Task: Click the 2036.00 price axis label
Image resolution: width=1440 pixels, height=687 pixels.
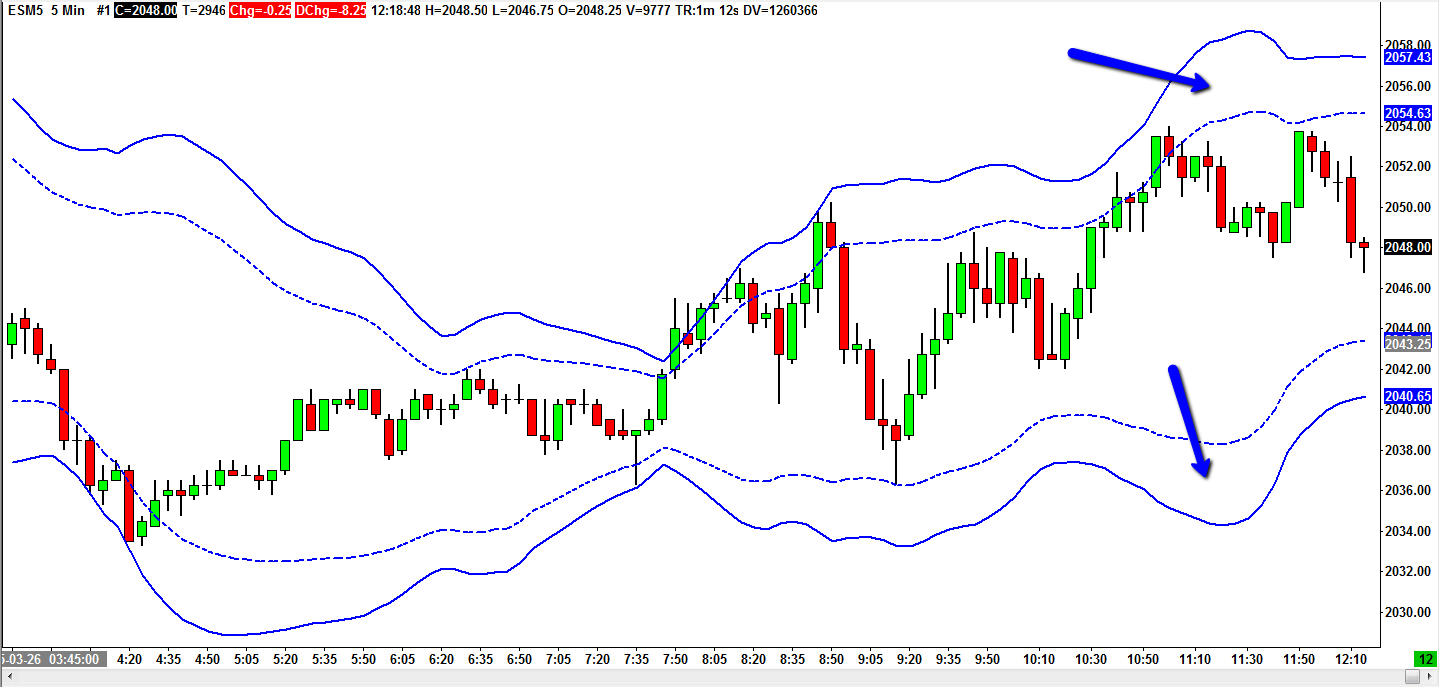Action: point(1408,490)
